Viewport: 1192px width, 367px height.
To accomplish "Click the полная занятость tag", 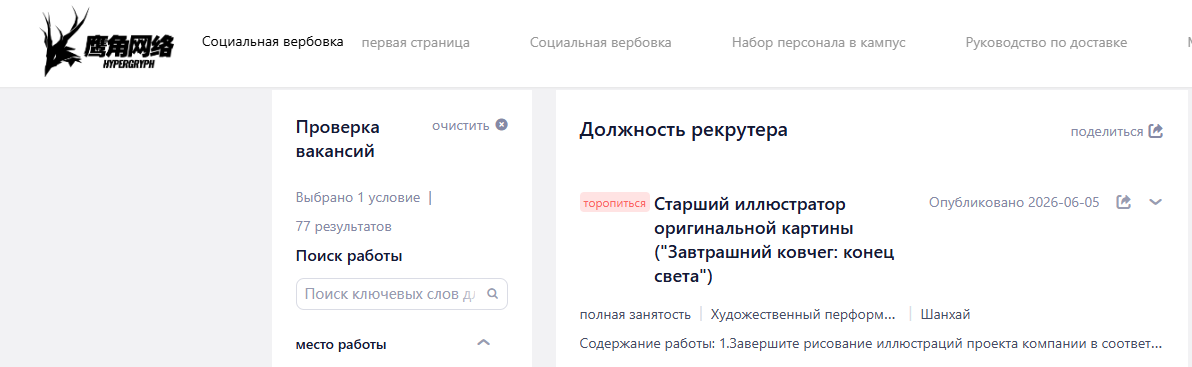I will (635, 315).
